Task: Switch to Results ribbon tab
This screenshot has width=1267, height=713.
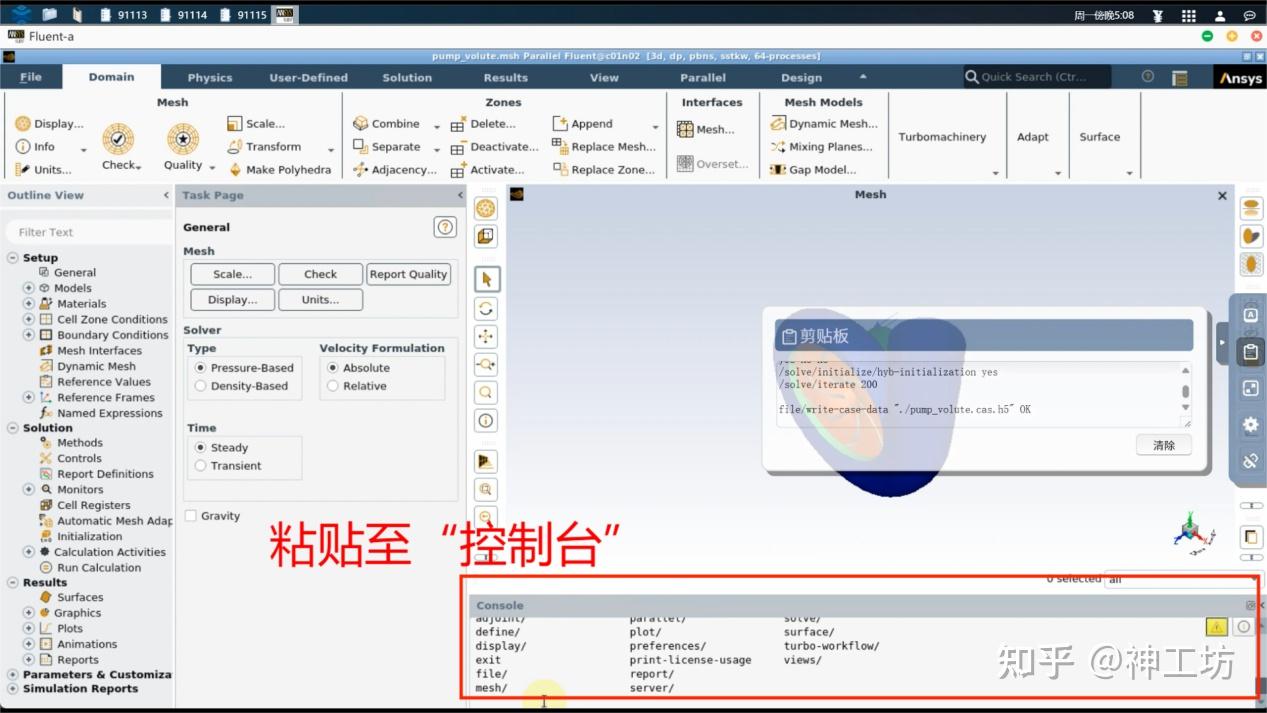Action: 506,77
